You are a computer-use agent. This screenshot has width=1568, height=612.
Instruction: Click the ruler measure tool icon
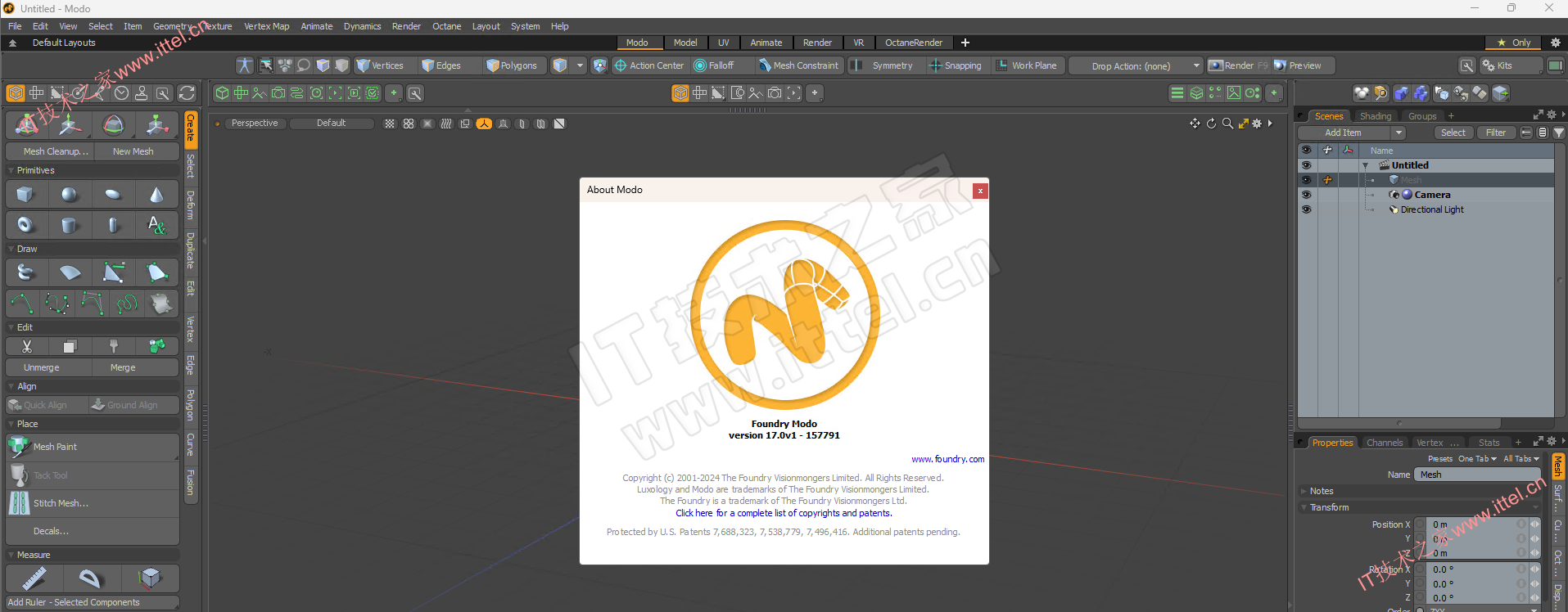point(34,578)
